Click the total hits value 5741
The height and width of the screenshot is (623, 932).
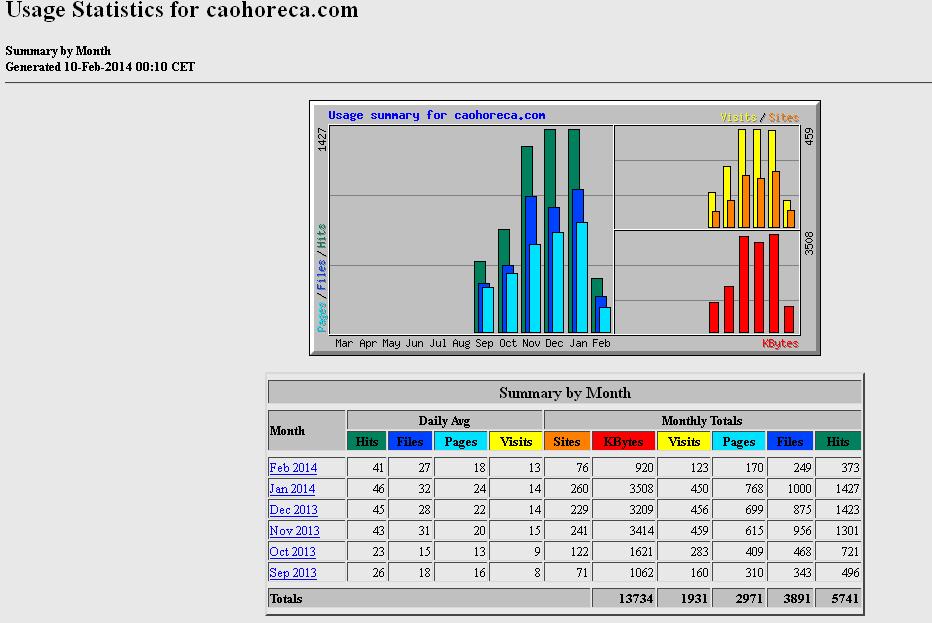pos(838,599)
